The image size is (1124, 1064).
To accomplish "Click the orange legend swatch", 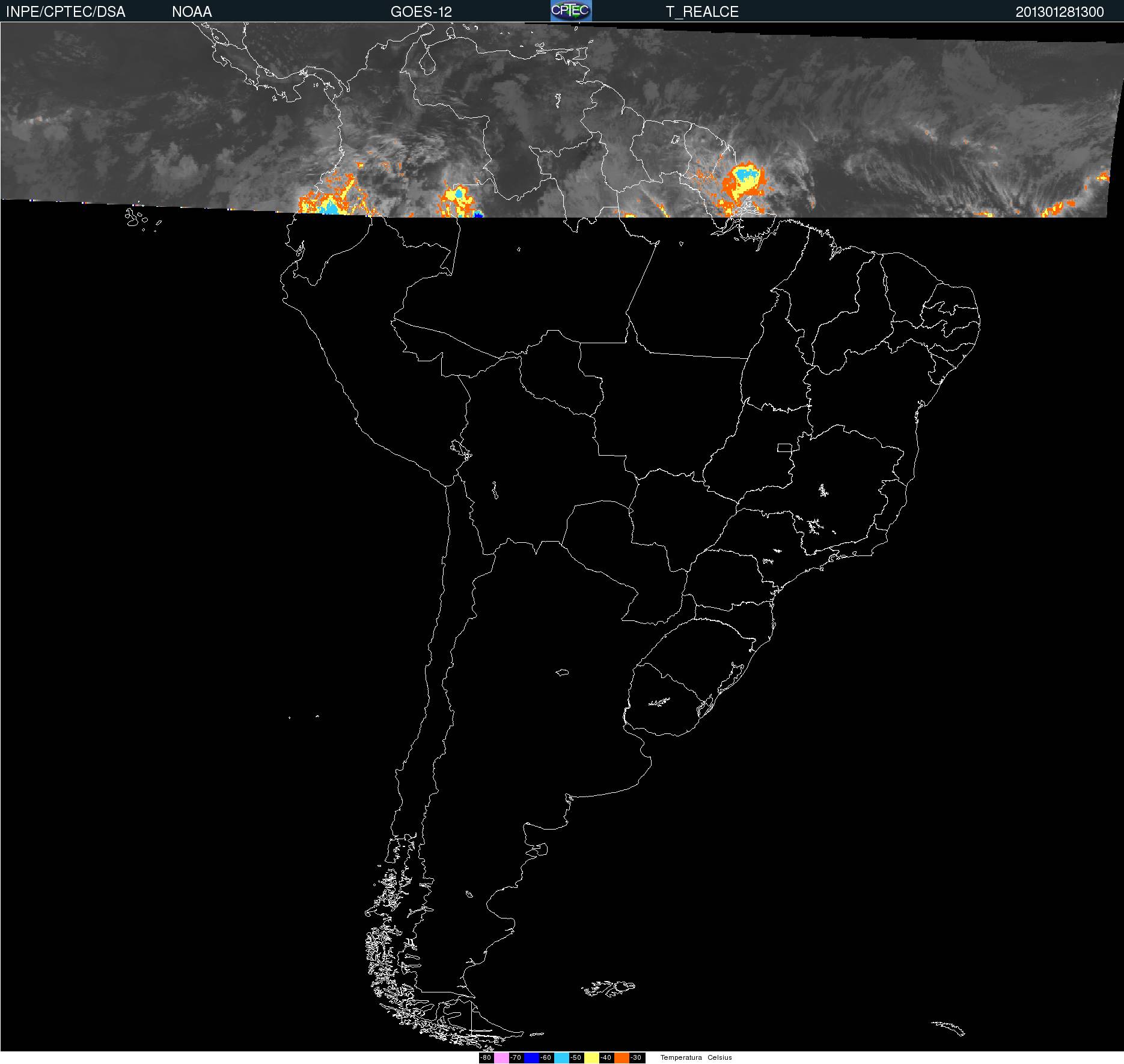I will 622,1057.
